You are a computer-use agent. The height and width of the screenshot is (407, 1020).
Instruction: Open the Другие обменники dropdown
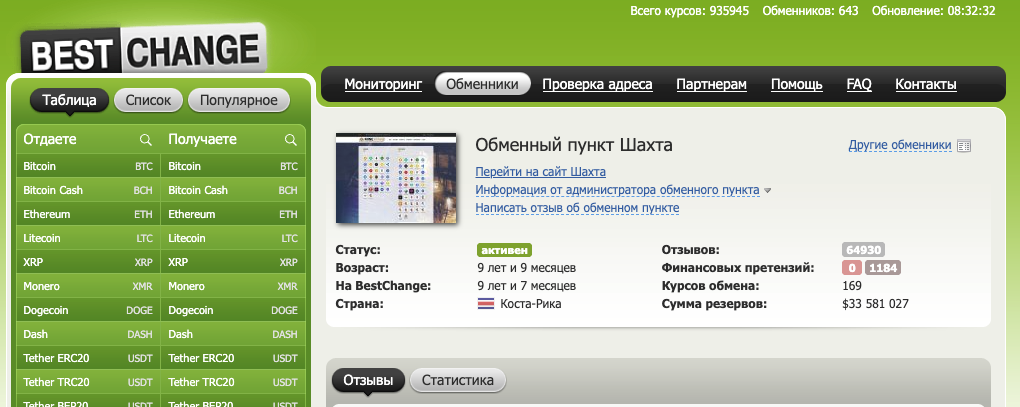click(899, 145)
